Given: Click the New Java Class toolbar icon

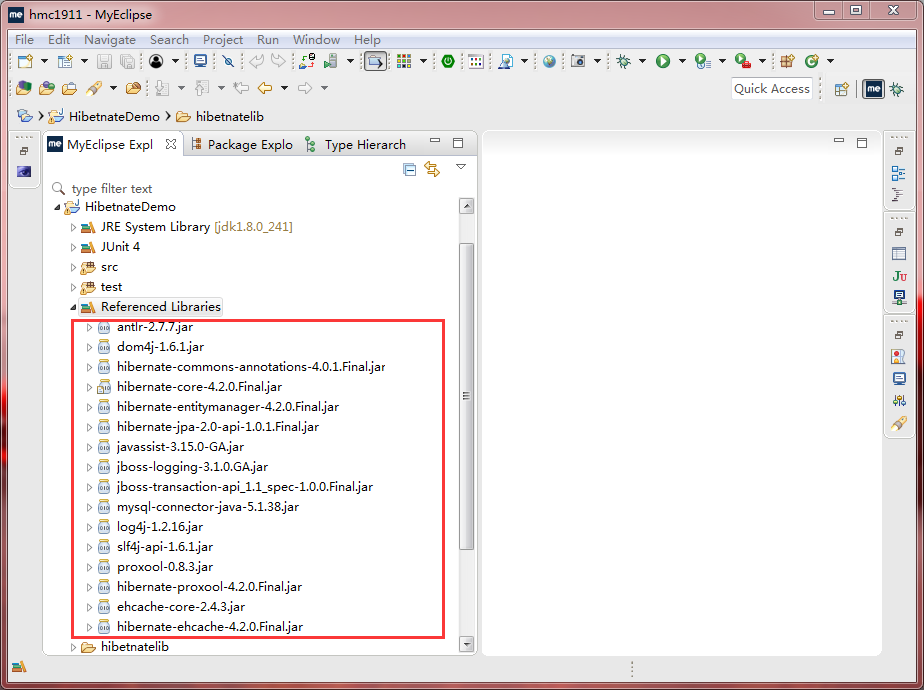Looking at the screenshot, I should point(812,61).
